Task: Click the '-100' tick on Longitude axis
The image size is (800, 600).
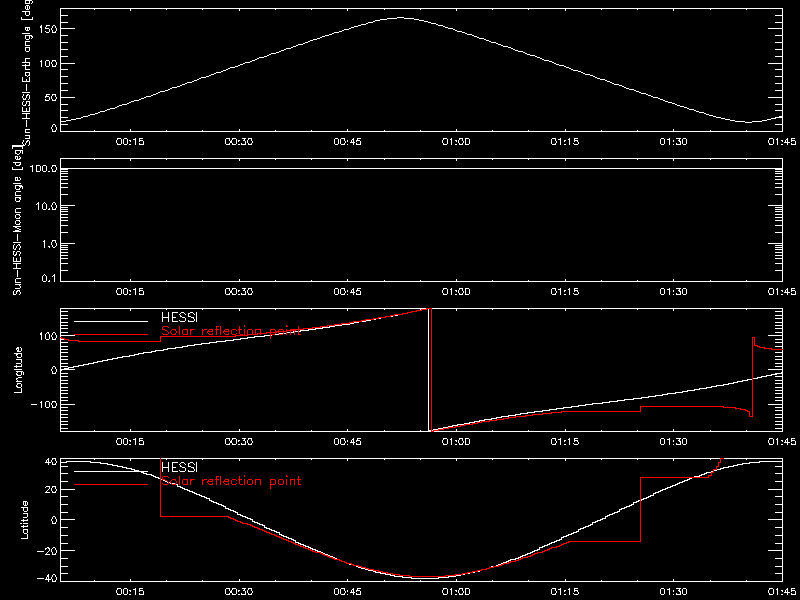Action: coord(43,404)
